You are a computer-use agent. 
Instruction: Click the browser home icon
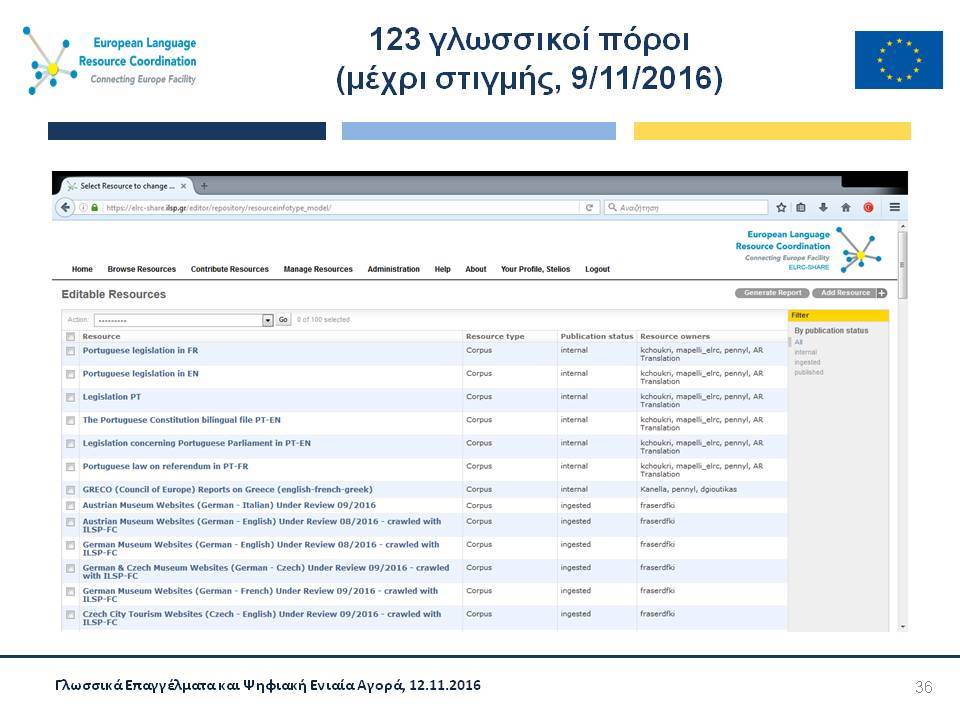[x=846, y=208]
